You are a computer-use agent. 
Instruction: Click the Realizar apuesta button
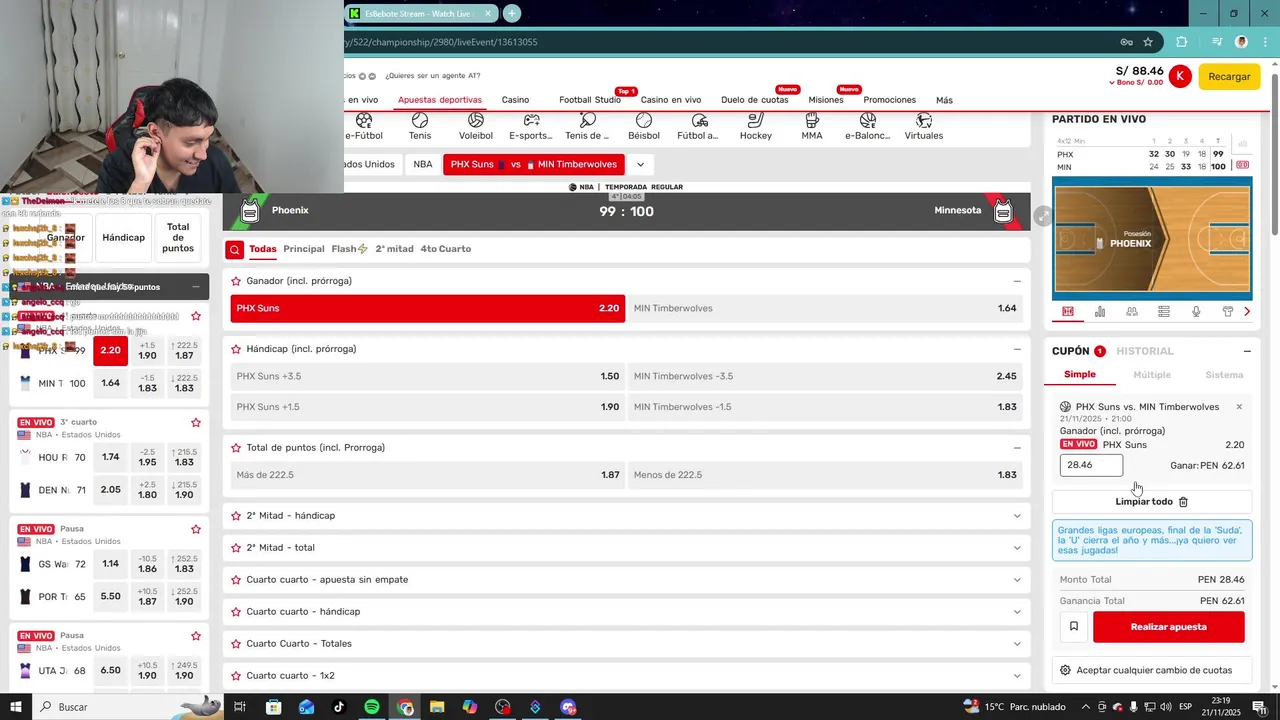(1169, 627)
